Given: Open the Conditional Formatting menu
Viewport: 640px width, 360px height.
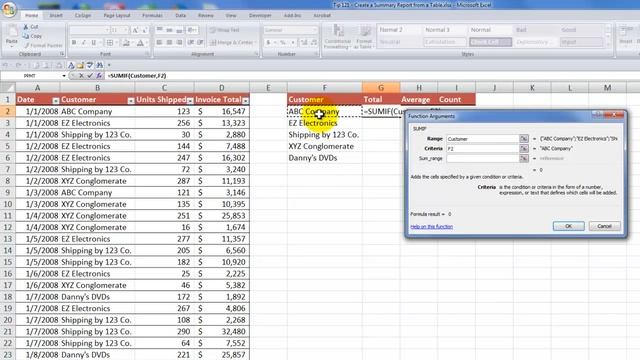Looking at the screenshot, I should click(x=338, y=36).
